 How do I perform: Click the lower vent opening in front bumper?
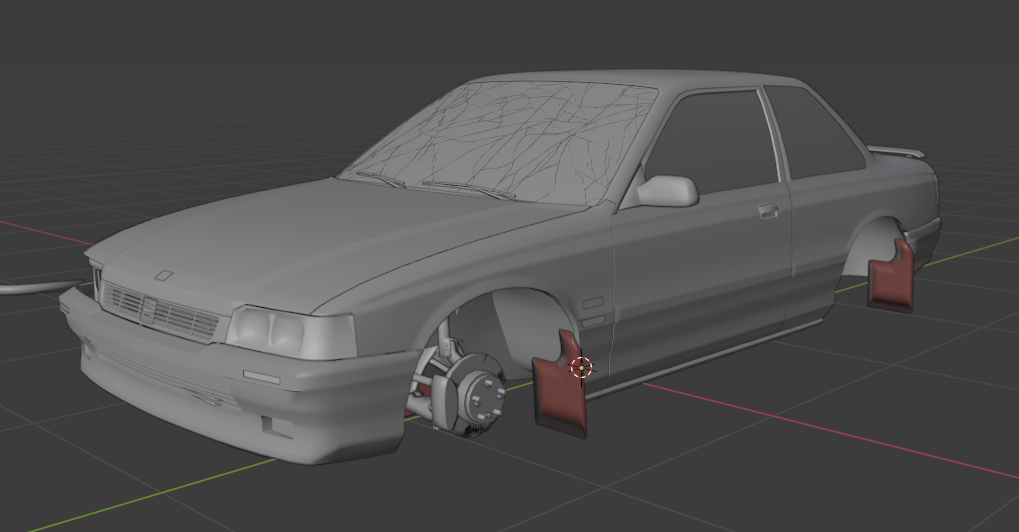coord(277,425)
